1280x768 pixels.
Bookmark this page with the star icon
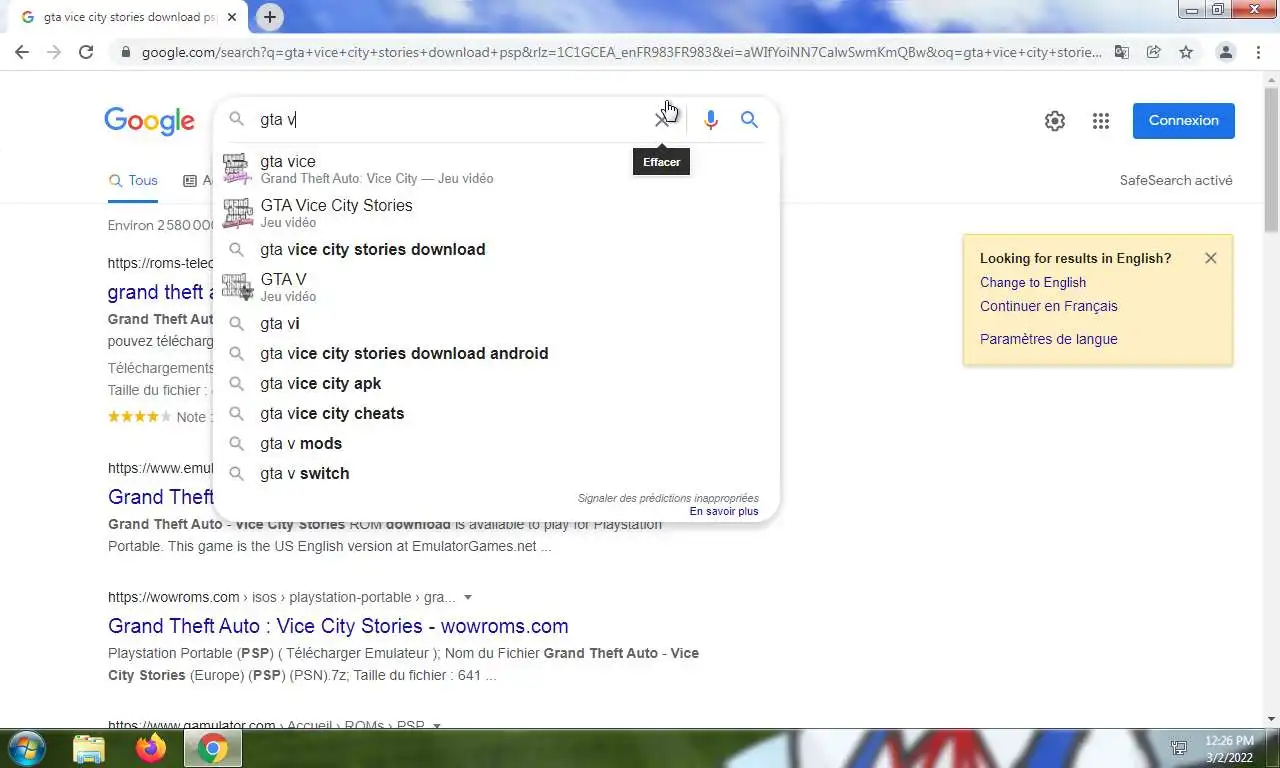1186,52
